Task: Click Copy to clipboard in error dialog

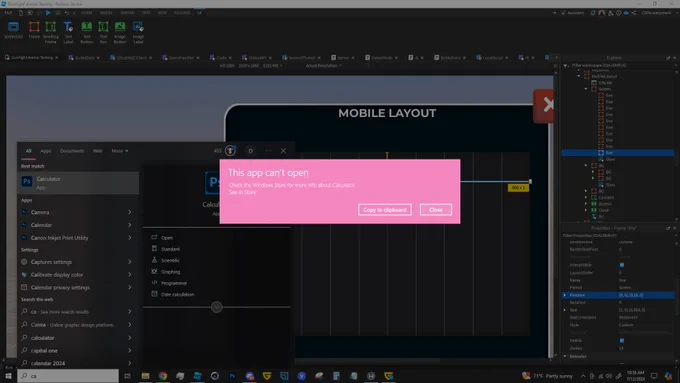Action: tap(385, 210)
